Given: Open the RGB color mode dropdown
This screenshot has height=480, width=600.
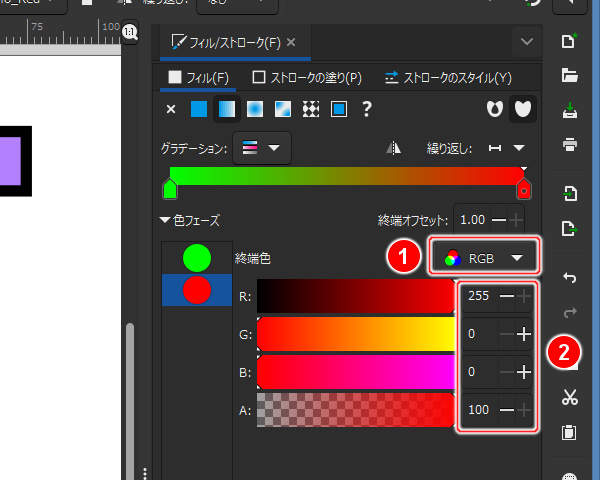Looking at the screenshot, I should [484, 258].
